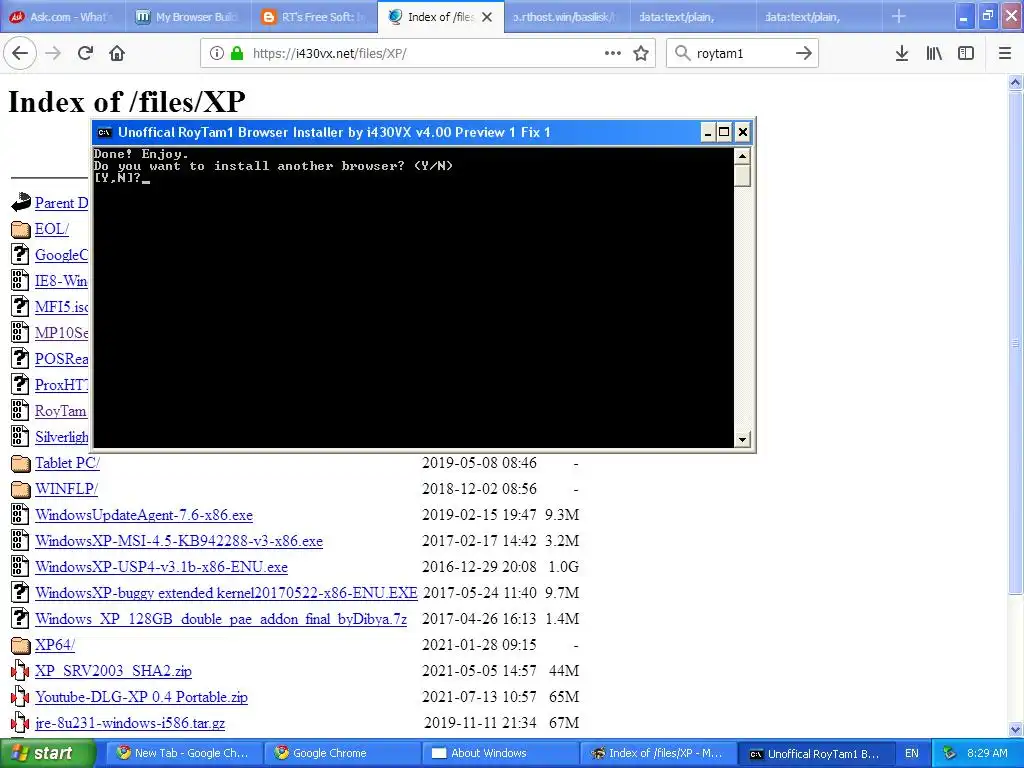This screenshot has height=768, width=1024.
Task: Click the 8:29 AM taskbar clock
Action: (987, 753)
